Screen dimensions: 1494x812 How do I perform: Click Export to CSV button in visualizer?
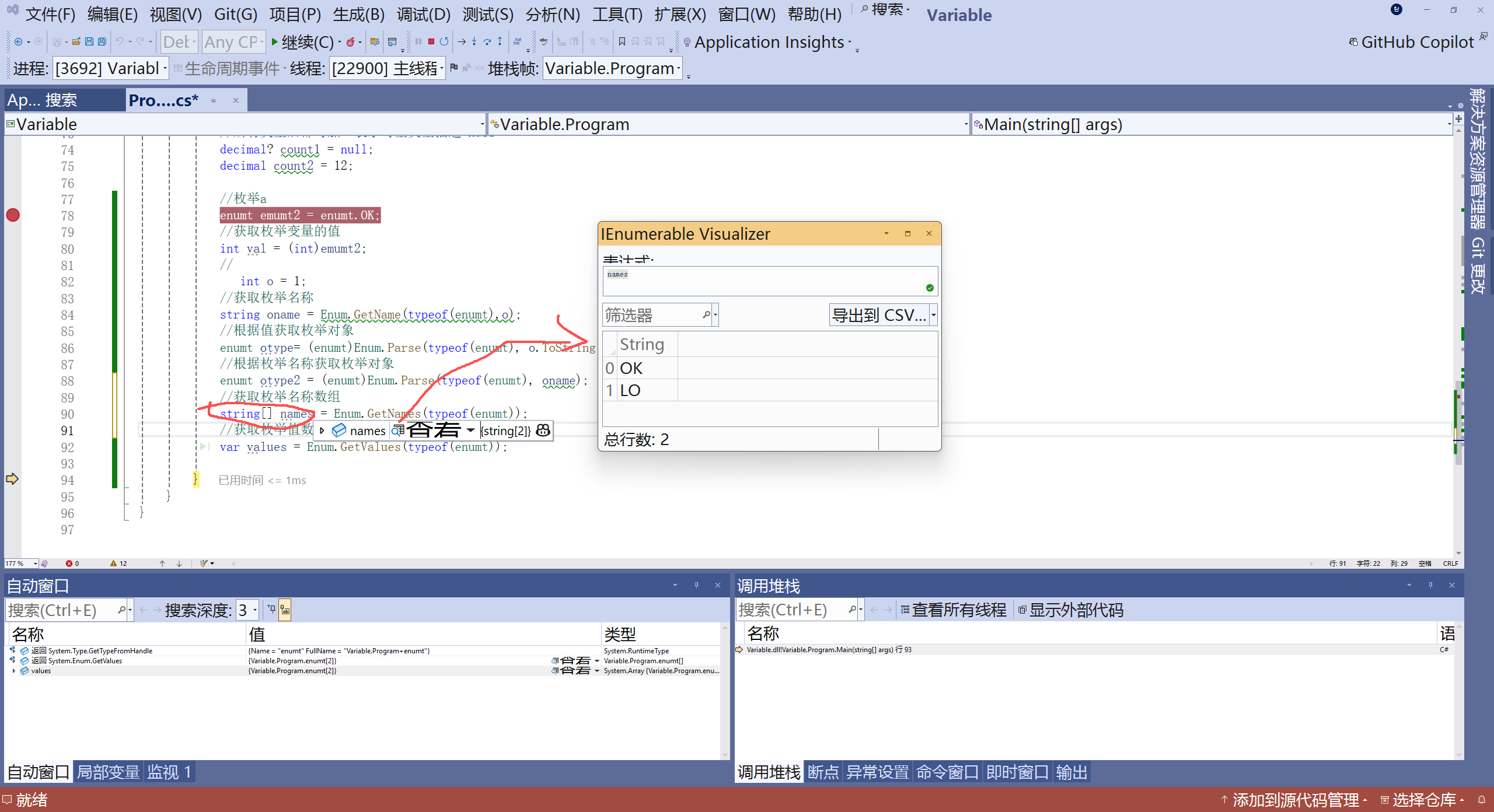pos(878,315)
